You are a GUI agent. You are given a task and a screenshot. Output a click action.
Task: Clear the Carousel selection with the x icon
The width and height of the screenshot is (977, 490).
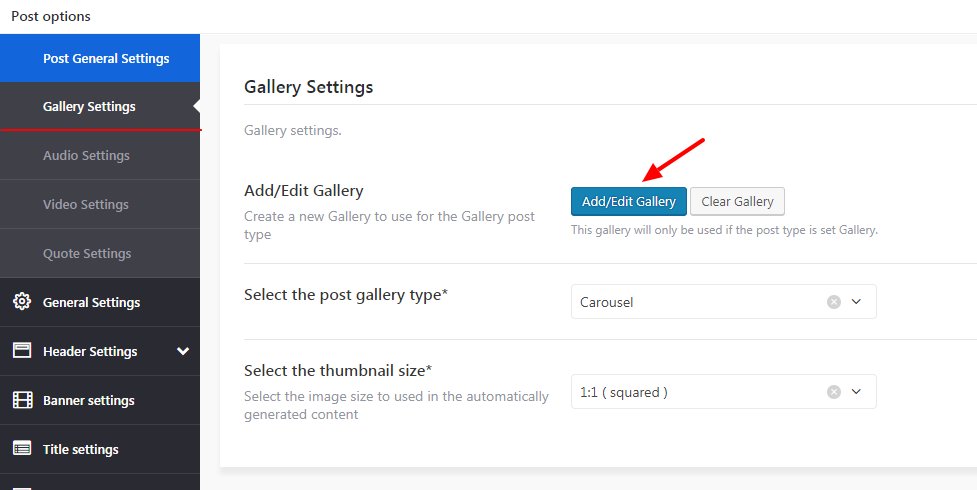[x=834, y=302]
